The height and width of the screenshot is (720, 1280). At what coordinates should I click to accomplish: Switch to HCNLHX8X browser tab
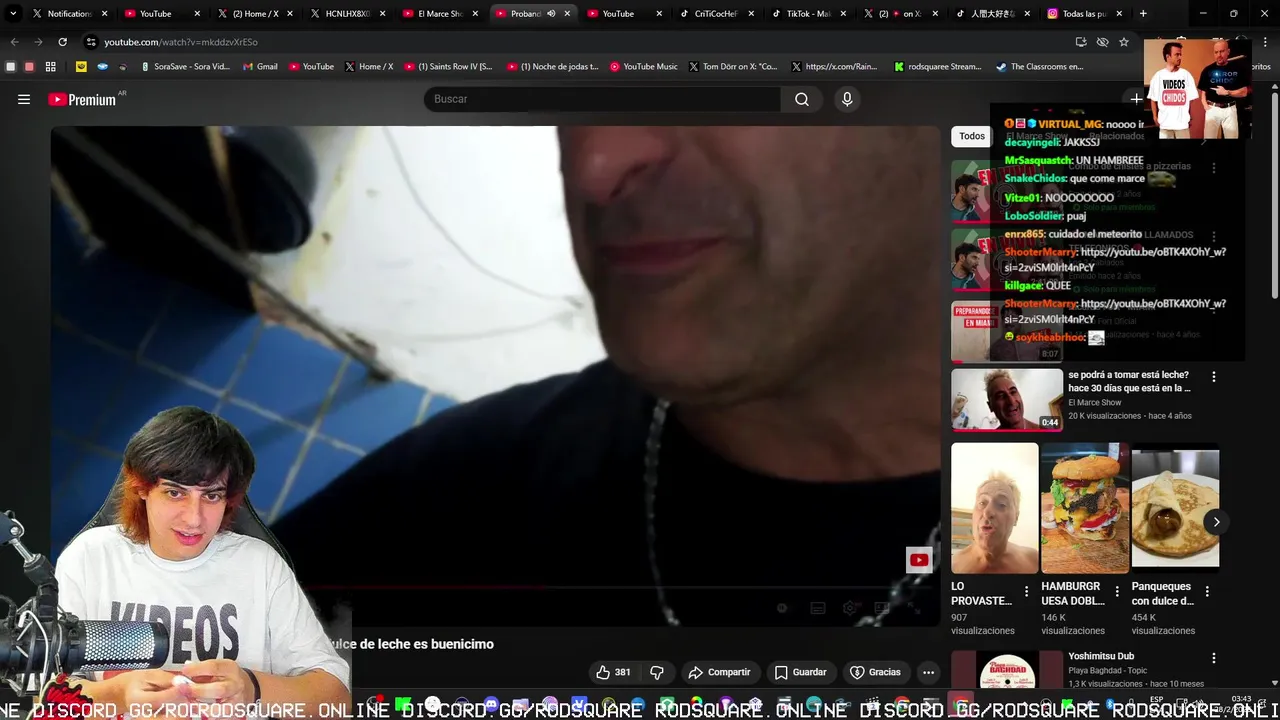tap(348, 14)
